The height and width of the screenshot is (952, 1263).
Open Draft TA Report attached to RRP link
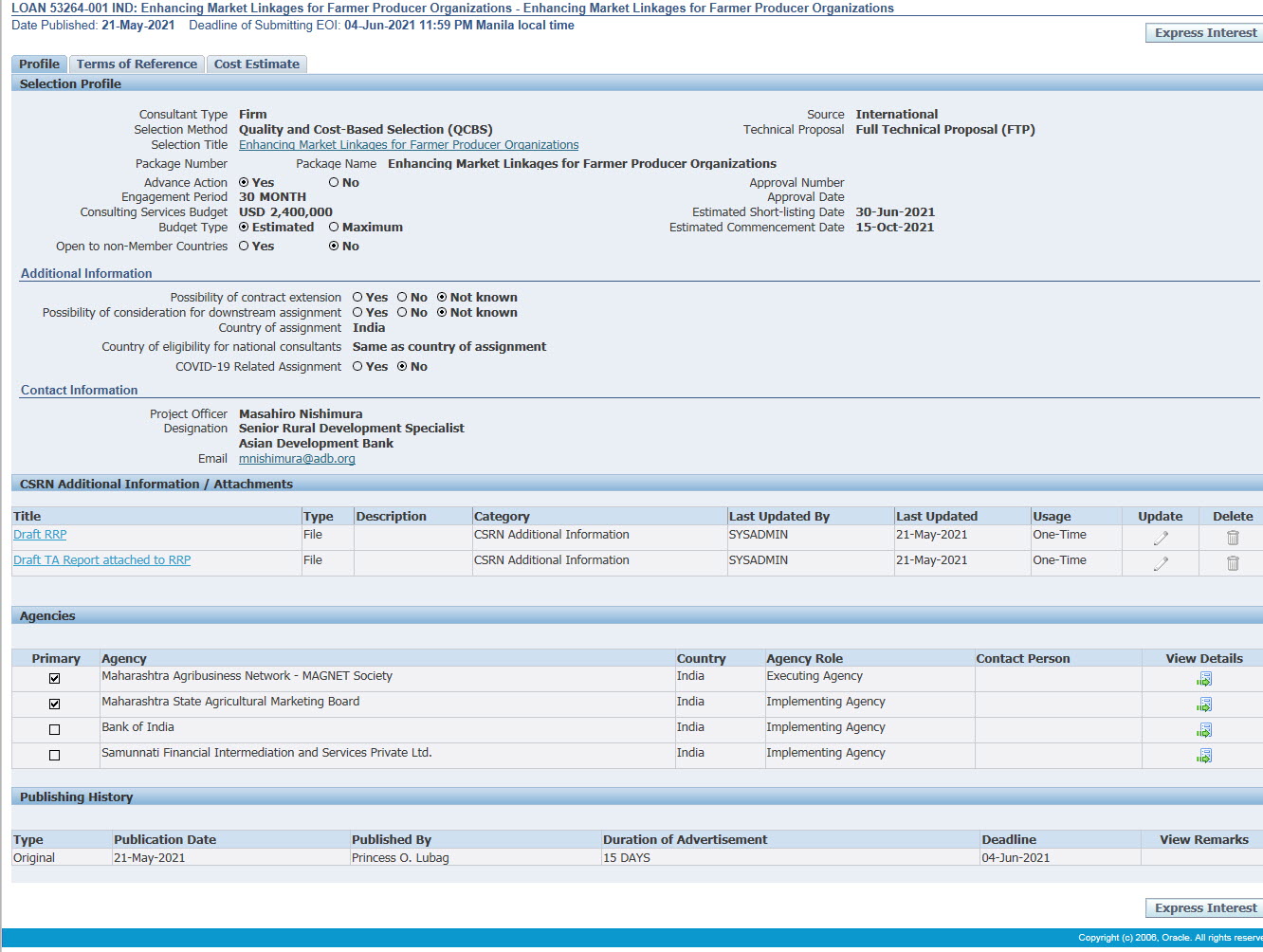(102, 560)
